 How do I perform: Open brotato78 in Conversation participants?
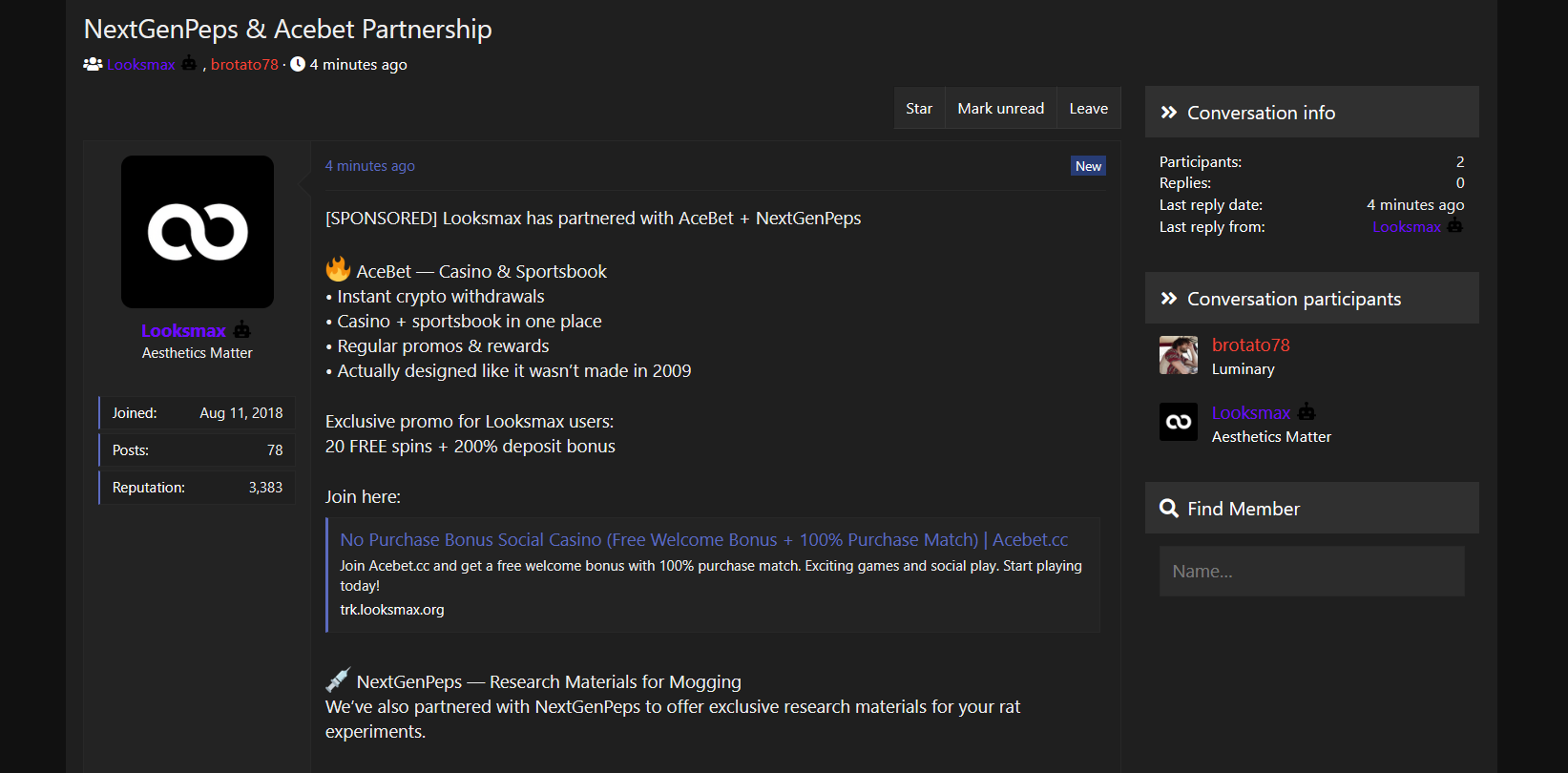tap(1251, 345)
